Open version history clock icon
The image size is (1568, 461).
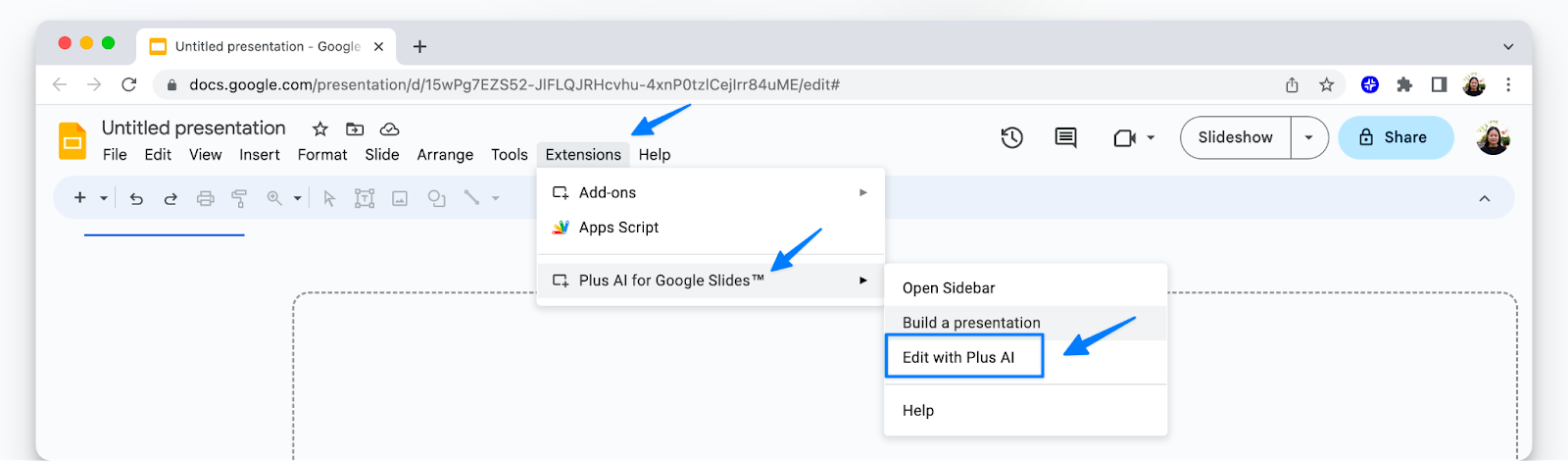click(x=1012, y=137)
